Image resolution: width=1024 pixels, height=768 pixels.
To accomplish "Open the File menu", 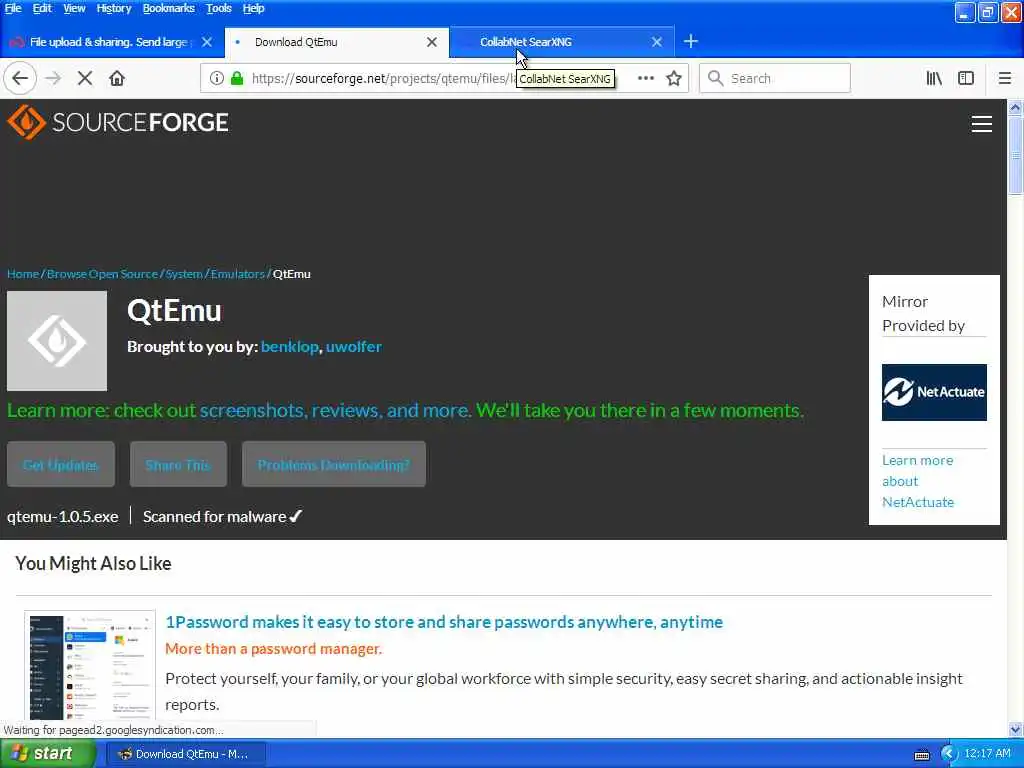I will pos(12,8).
